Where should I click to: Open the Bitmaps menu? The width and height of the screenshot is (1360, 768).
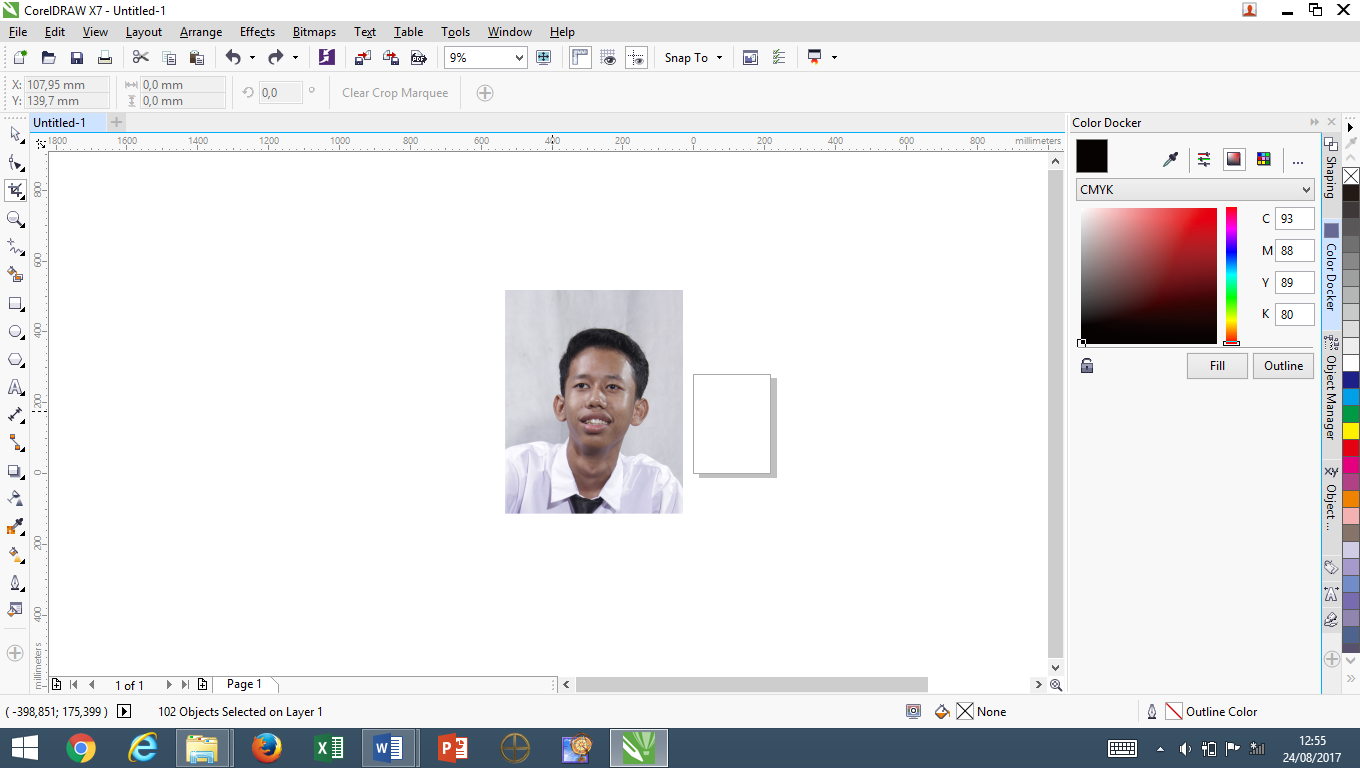[314, 31]
